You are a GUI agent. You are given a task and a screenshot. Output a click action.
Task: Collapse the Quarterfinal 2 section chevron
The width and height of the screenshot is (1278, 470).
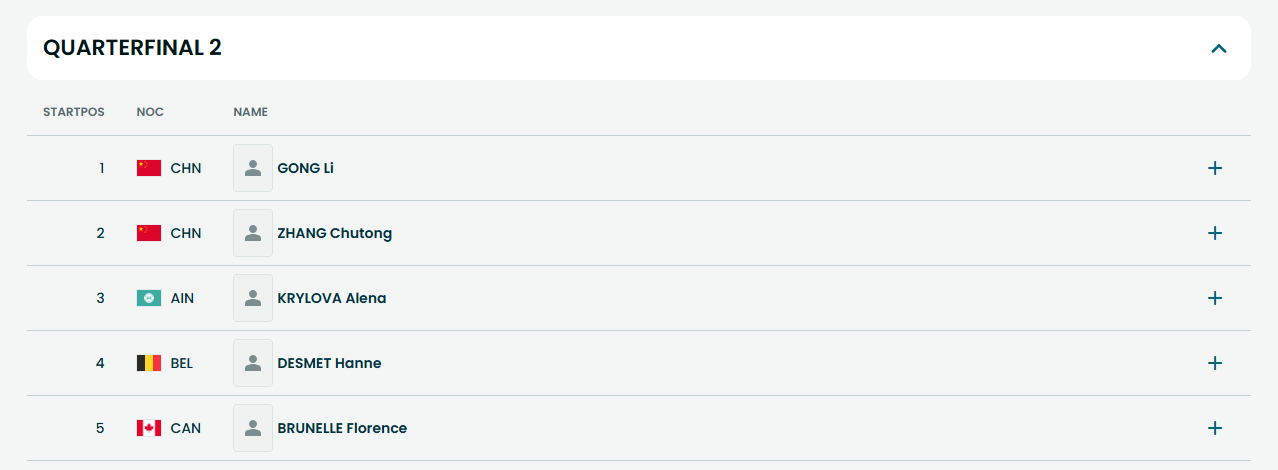click(x=1218, y=48)
